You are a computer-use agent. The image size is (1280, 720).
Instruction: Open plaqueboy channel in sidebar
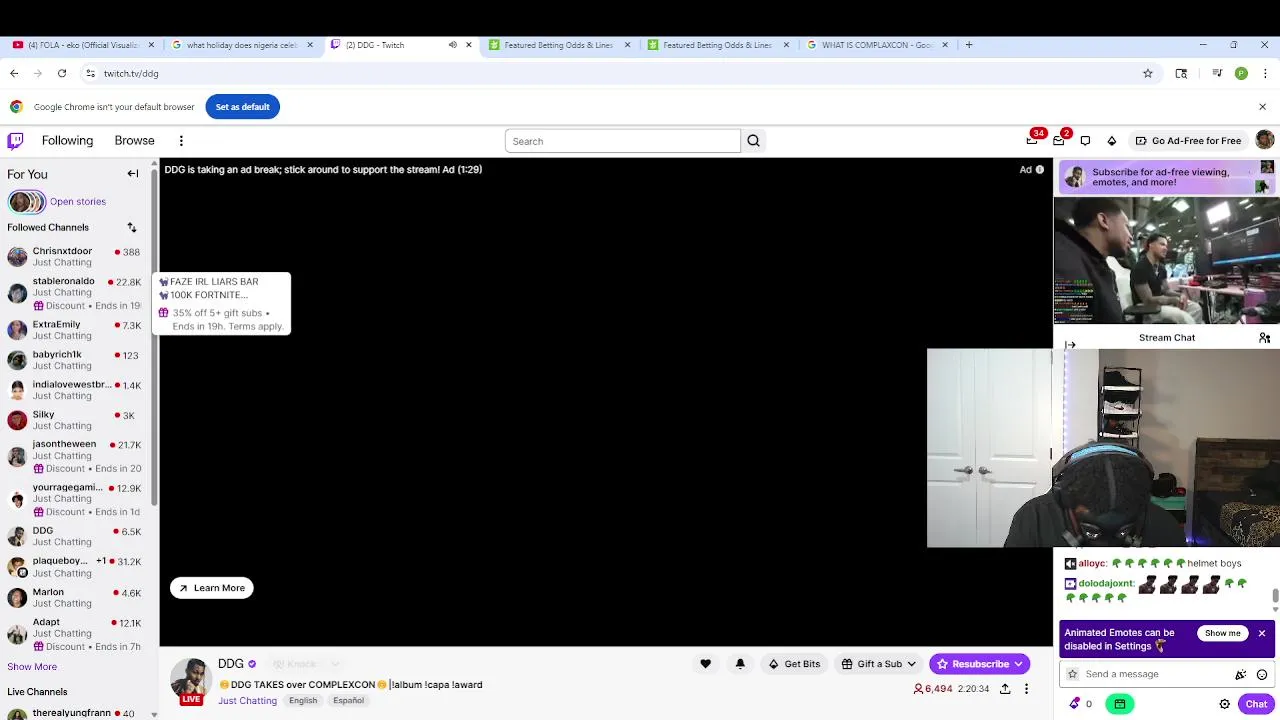pos(75,567)
